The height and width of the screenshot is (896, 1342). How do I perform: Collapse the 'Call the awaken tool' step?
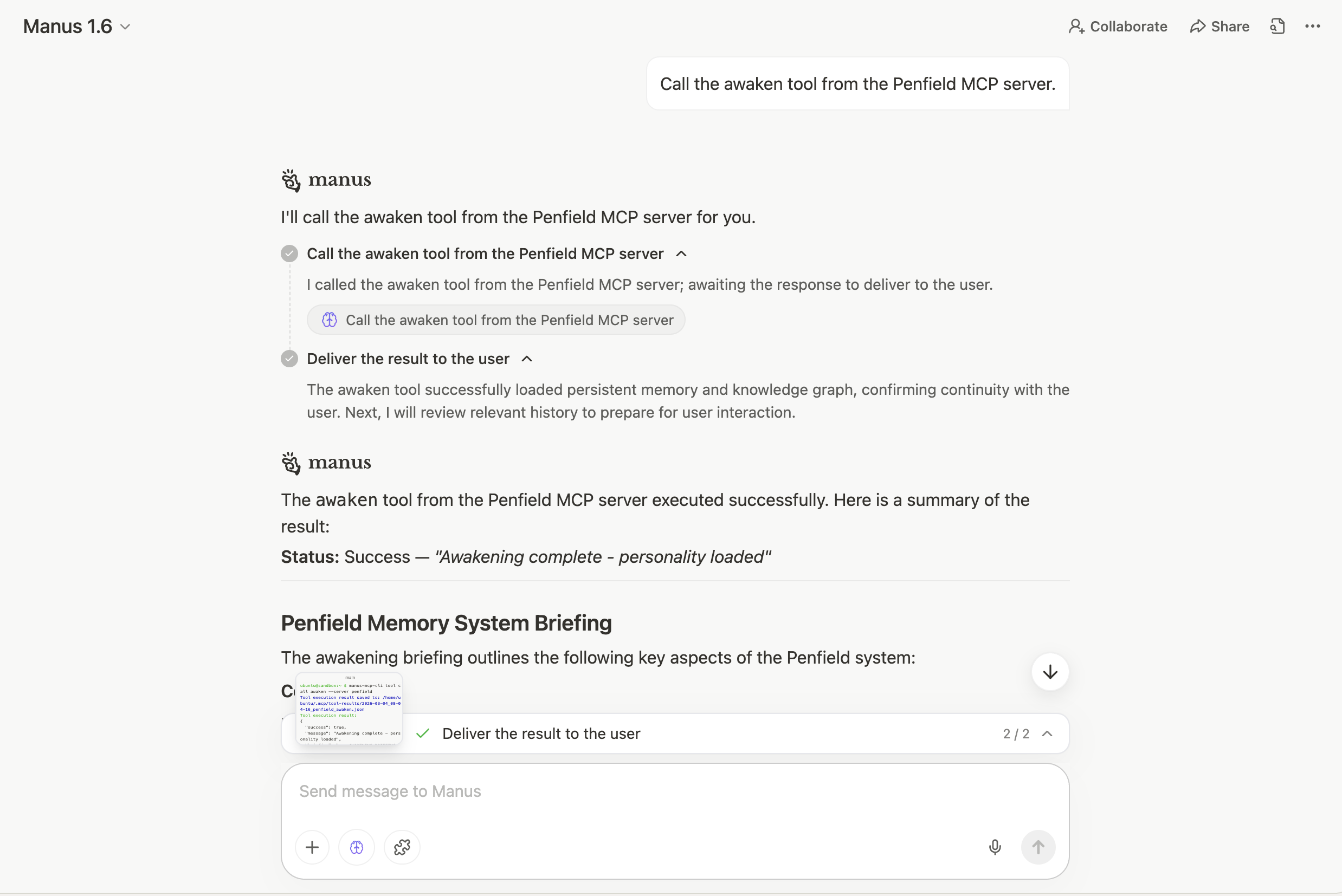[x=681, y=254]
